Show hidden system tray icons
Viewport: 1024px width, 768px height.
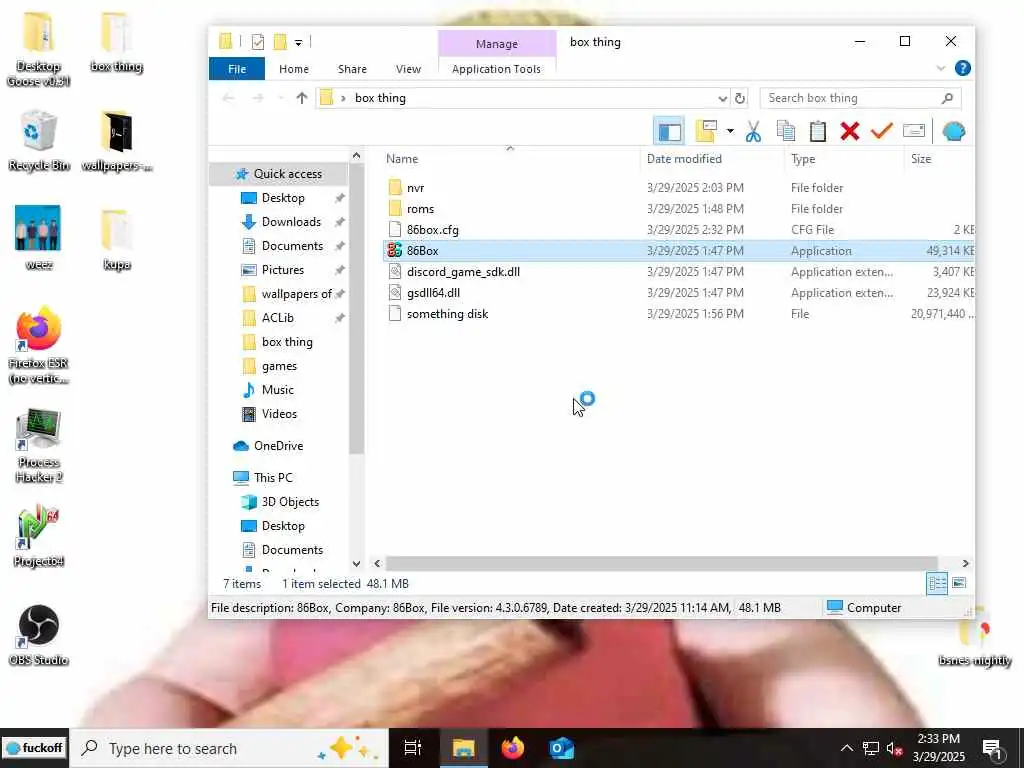point(846,748)
